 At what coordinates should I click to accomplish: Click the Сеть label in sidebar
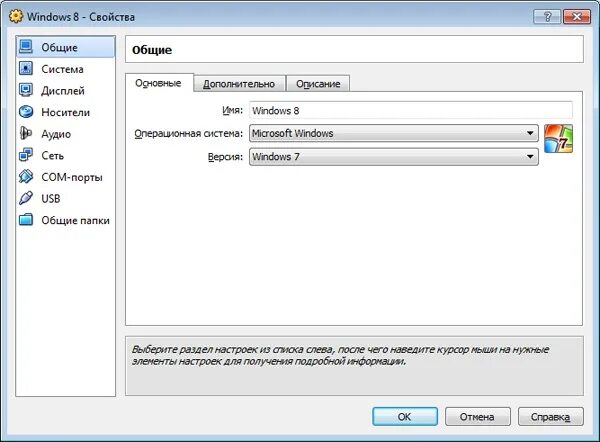[52, 155]
